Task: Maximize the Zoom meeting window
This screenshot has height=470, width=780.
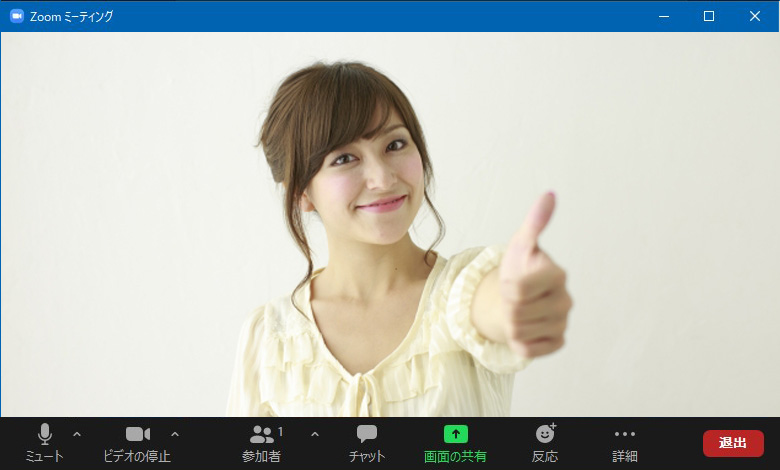Action: 708,16
